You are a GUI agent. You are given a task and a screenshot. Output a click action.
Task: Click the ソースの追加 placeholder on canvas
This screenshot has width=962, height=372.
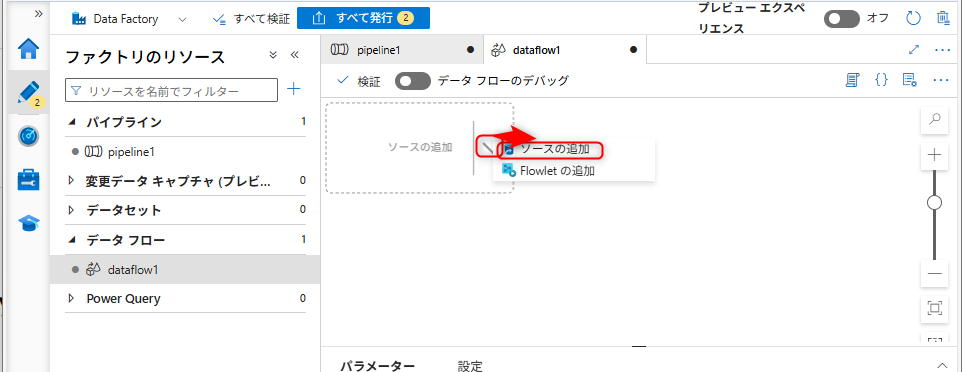coord(420,147)
